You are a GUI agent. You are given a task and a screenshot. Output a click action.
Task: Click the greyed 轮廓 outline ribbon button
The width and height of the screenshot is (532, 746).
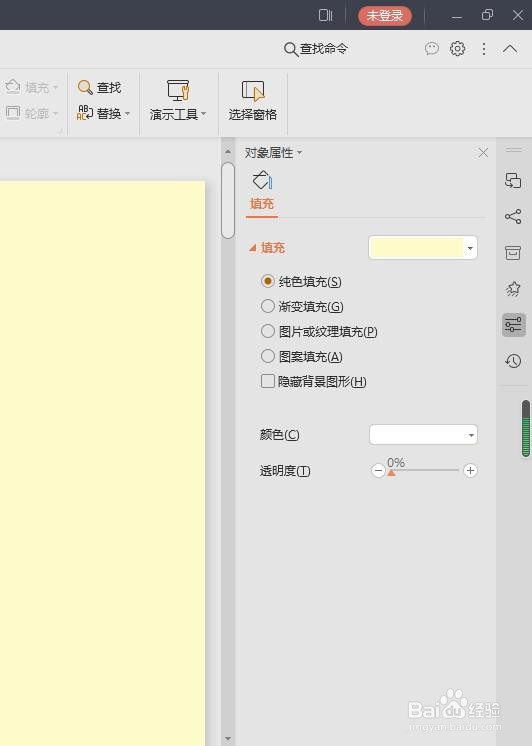31,113
